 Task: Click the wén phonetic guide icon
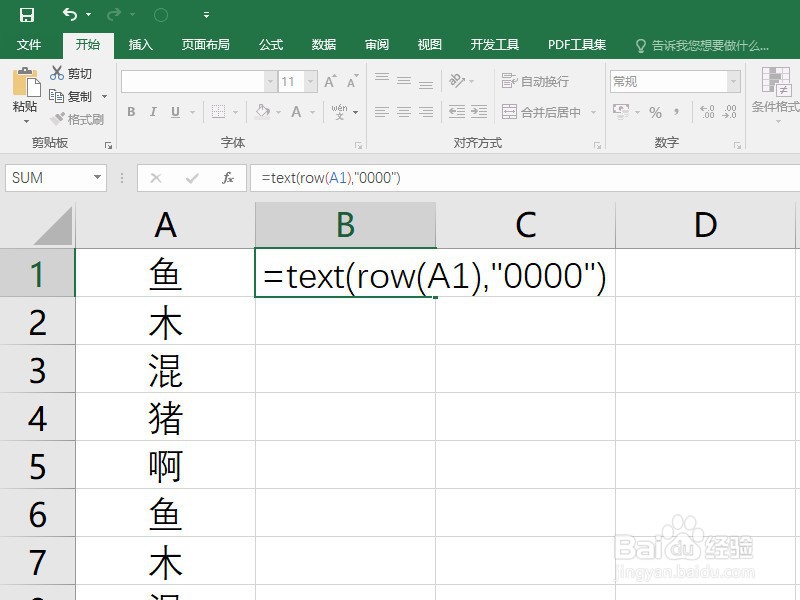click(339, 112)
